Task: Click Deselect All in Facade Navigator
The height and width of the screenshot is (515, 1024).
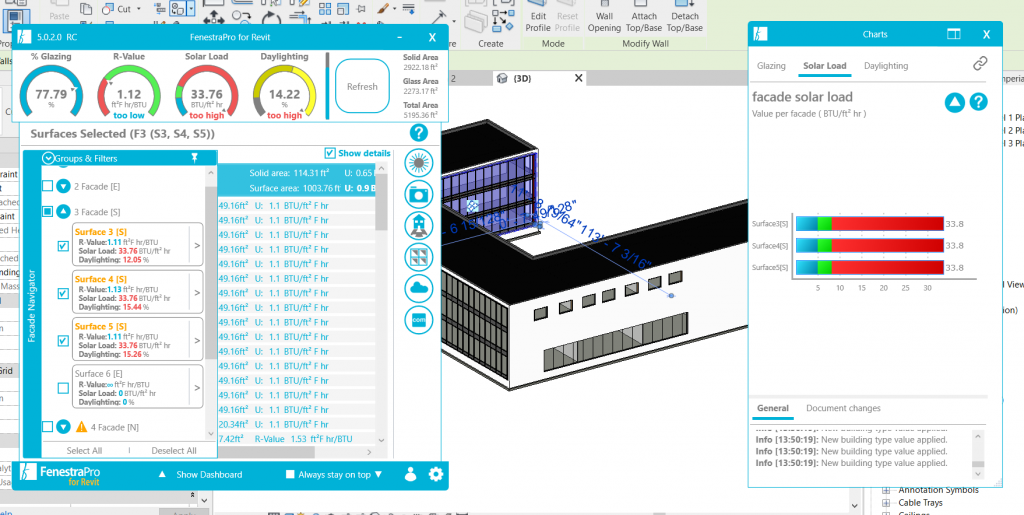Action: [174, 450]
